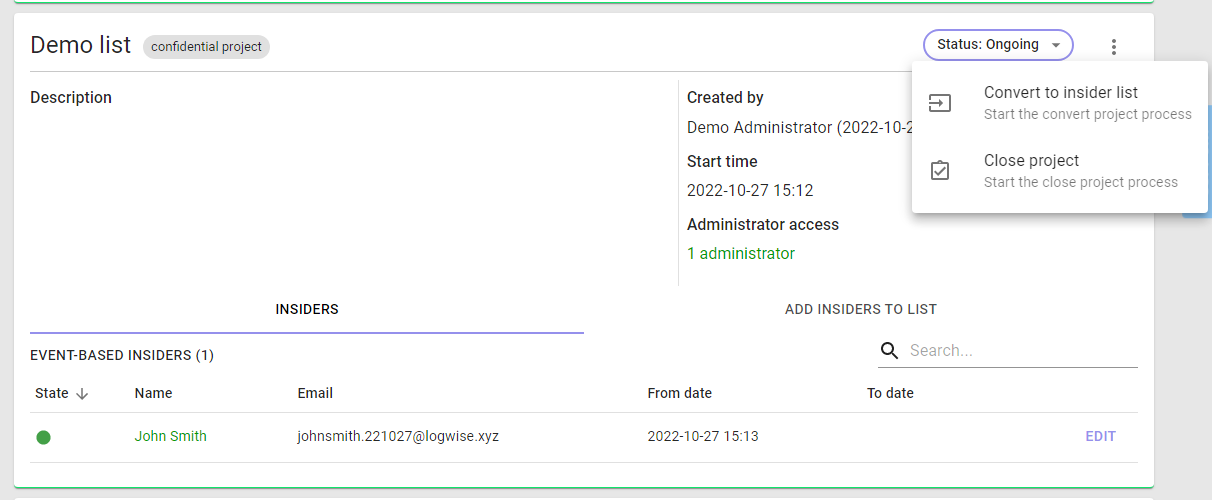Click the Close project clipboard check icon
Image resolution: width=1212 pixels, height=500 pixels.
pos(940,171)
